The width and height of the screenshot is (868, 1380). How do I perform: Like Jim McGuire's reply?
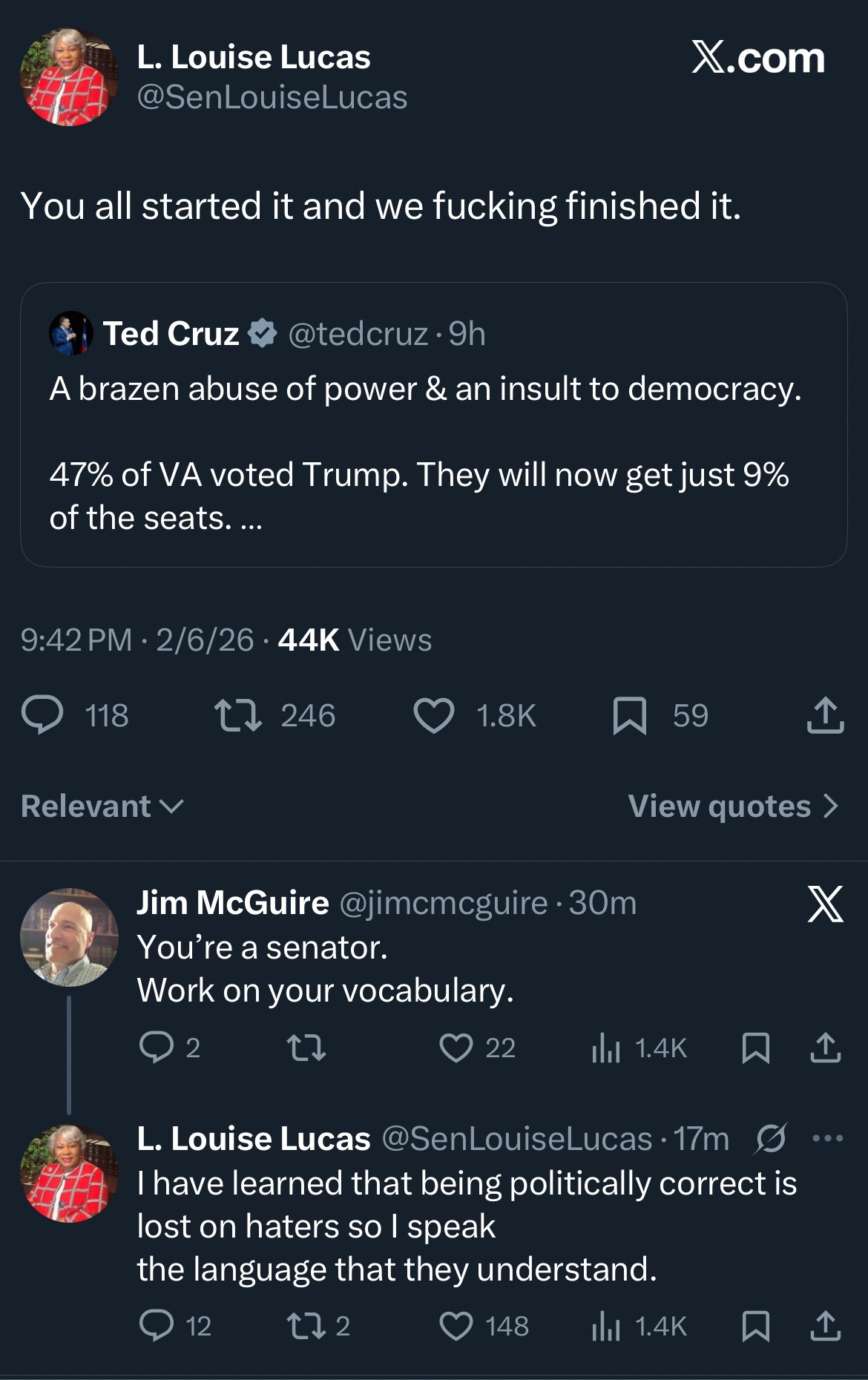click(x=456, y=1048)
